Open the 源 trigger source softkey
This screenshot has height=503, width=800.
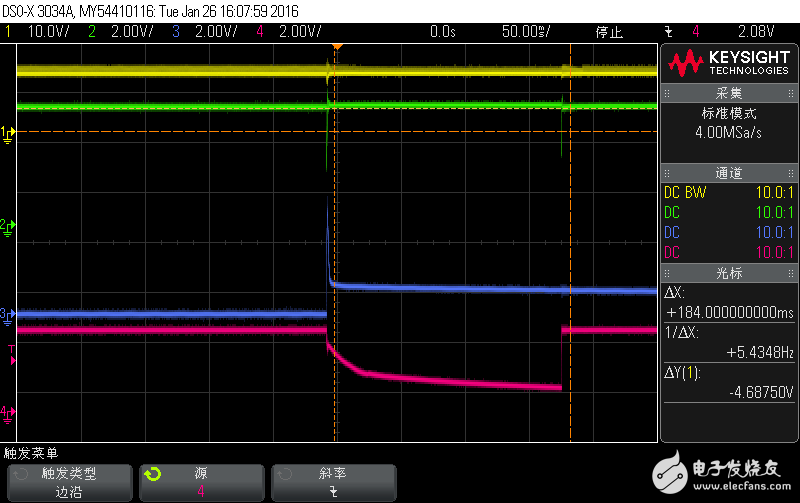tap(200, 482)
